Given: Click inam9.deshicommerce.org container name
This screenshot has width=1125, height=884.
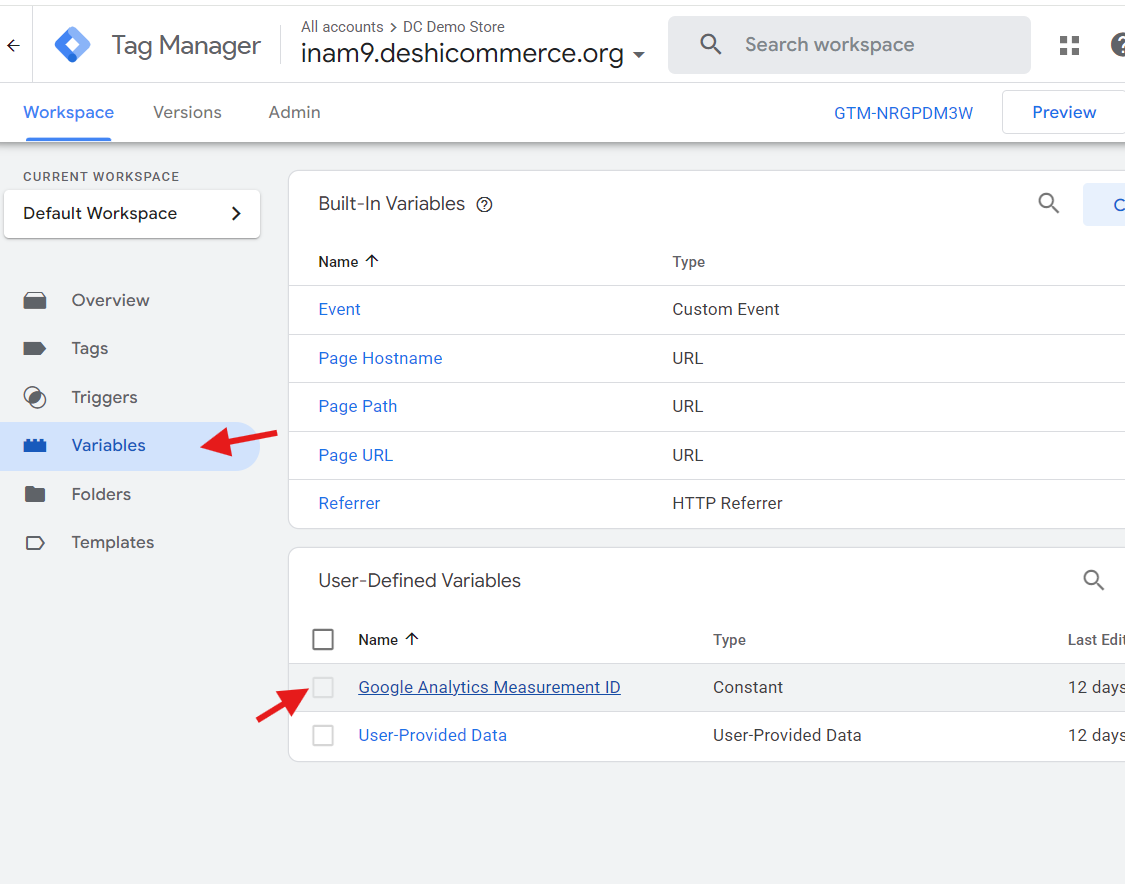Looking at the screenshot, I should (x=462, y=53).
